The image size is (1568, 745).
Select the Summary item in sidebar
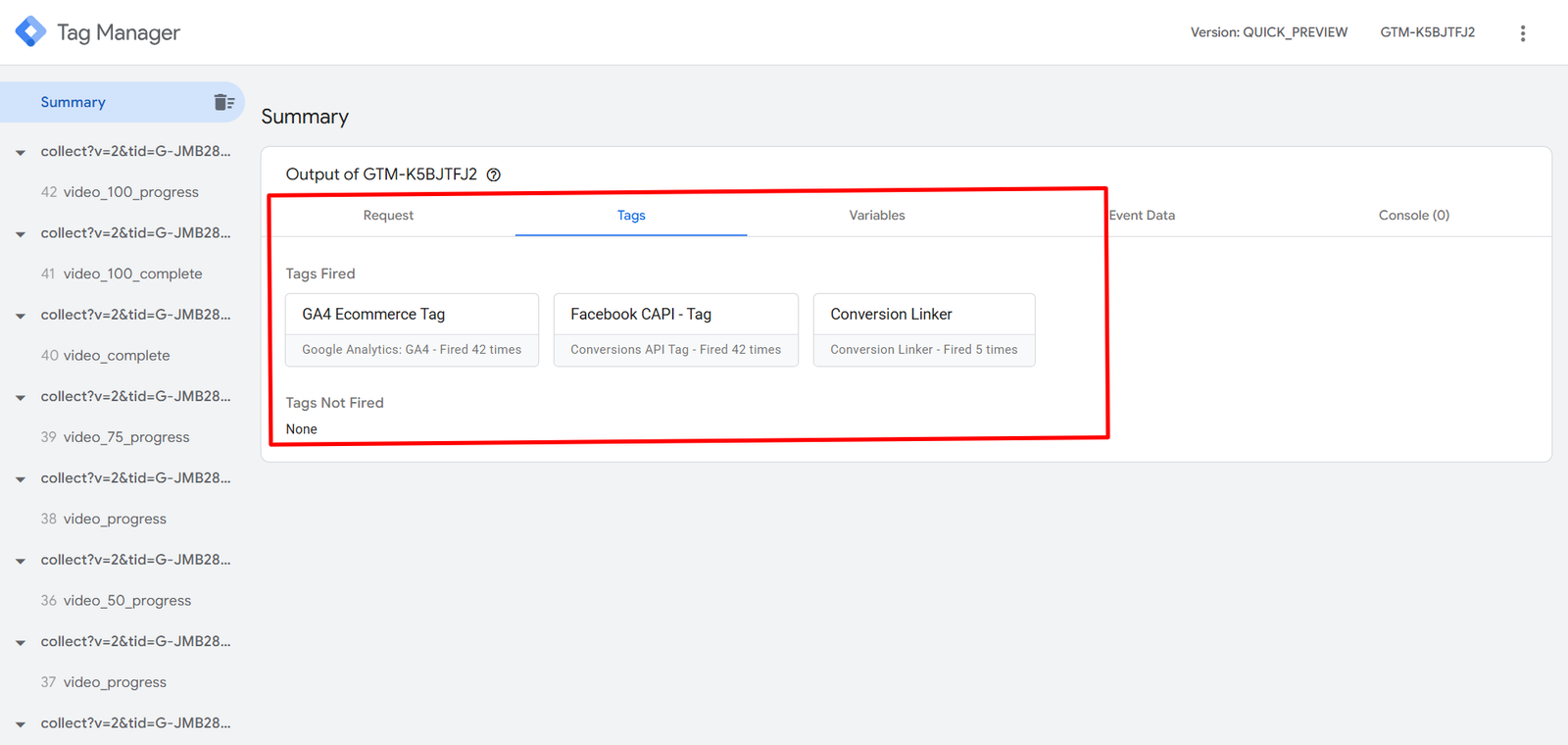click(73, 102)
